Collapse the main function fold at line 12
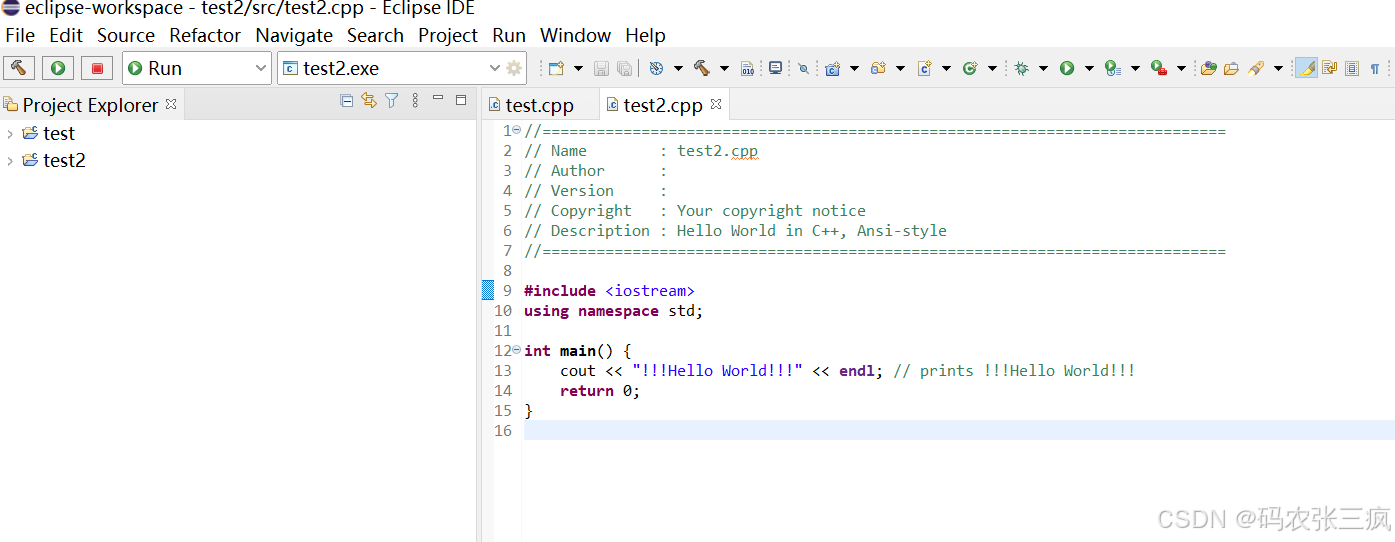Image resolution: width=1395 pixels, height=542 pixels. point(517,350)
